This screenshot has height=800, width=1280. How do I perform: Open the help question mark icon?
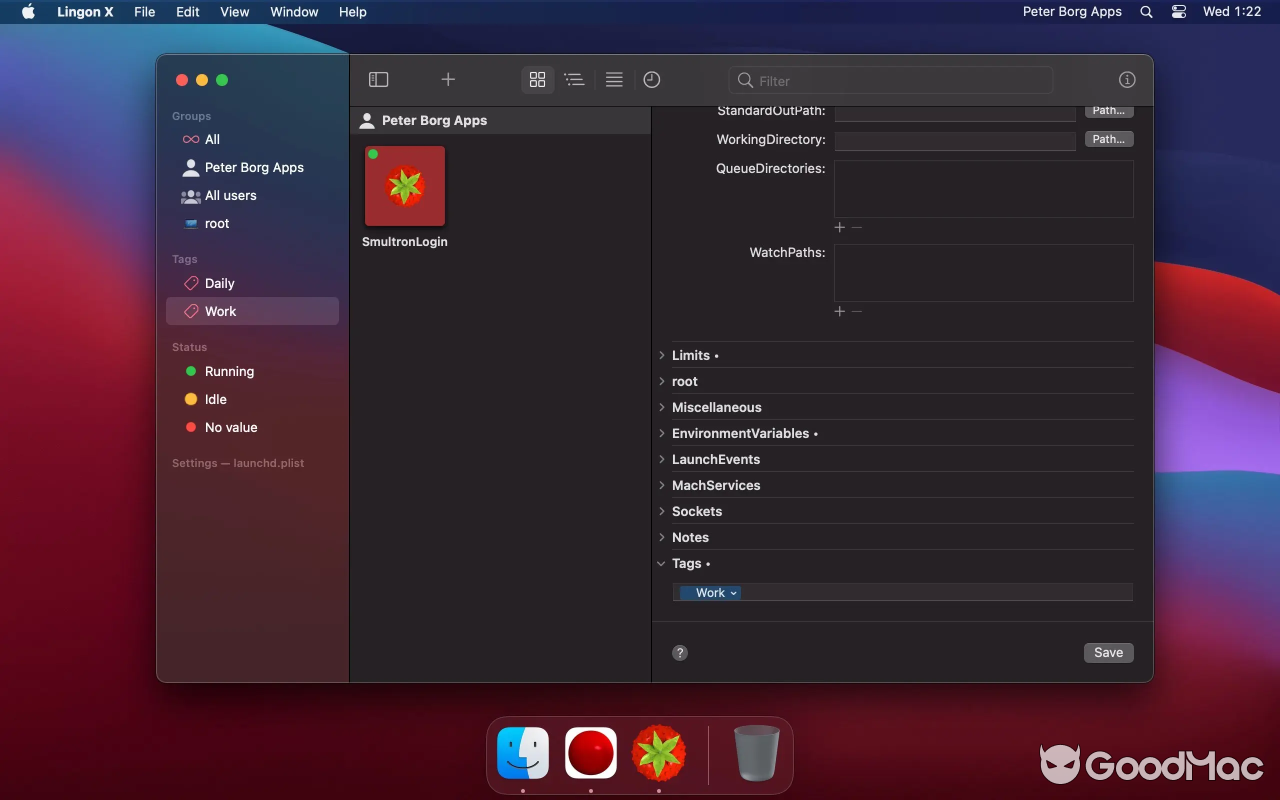pos(680,652)
